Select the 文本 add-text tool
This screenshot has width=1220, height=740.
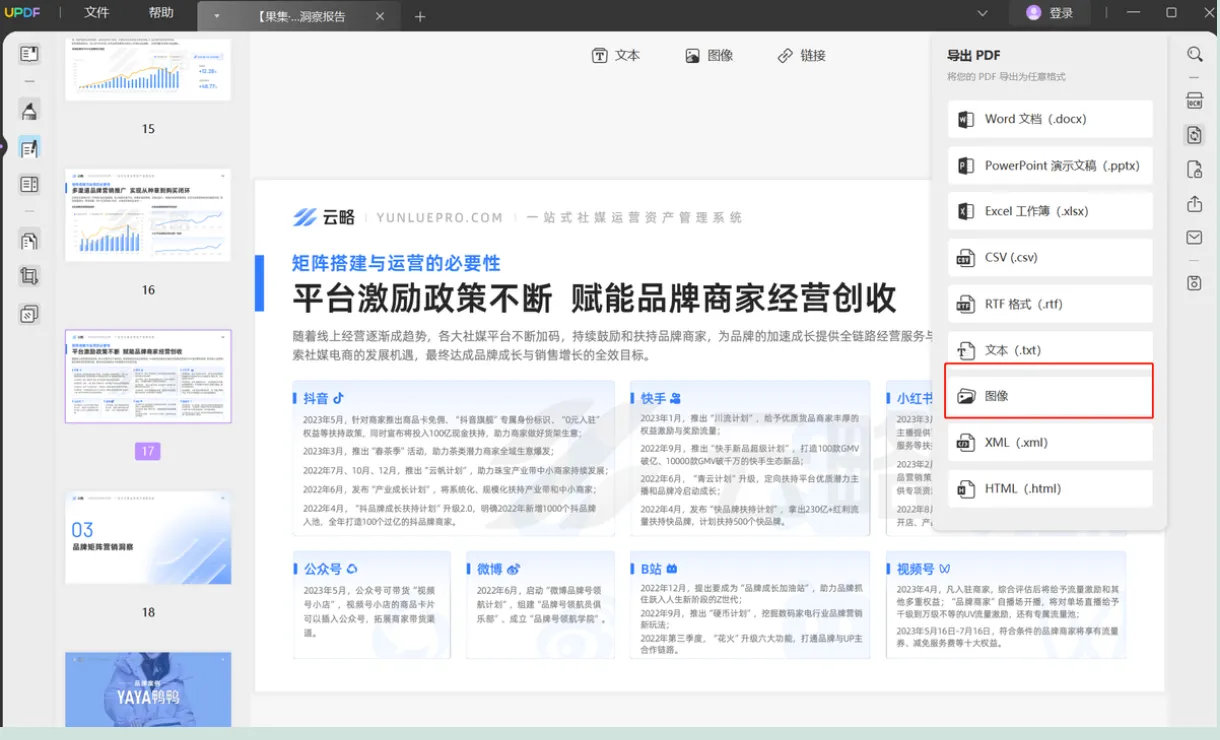point(616,56)
